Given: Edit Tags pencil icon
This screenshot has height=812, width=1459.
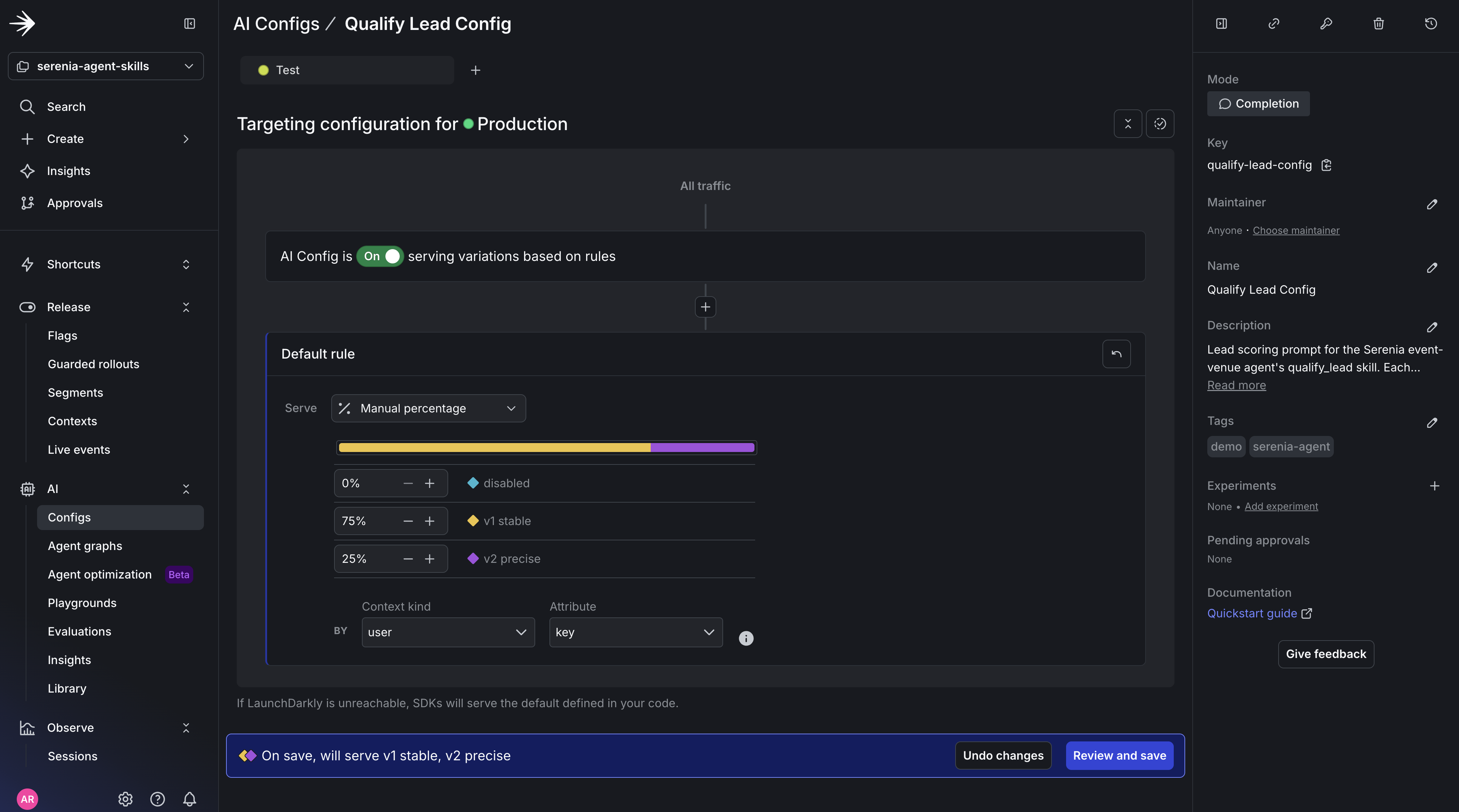Looking at the screenshot, I should click(1432, 422).
